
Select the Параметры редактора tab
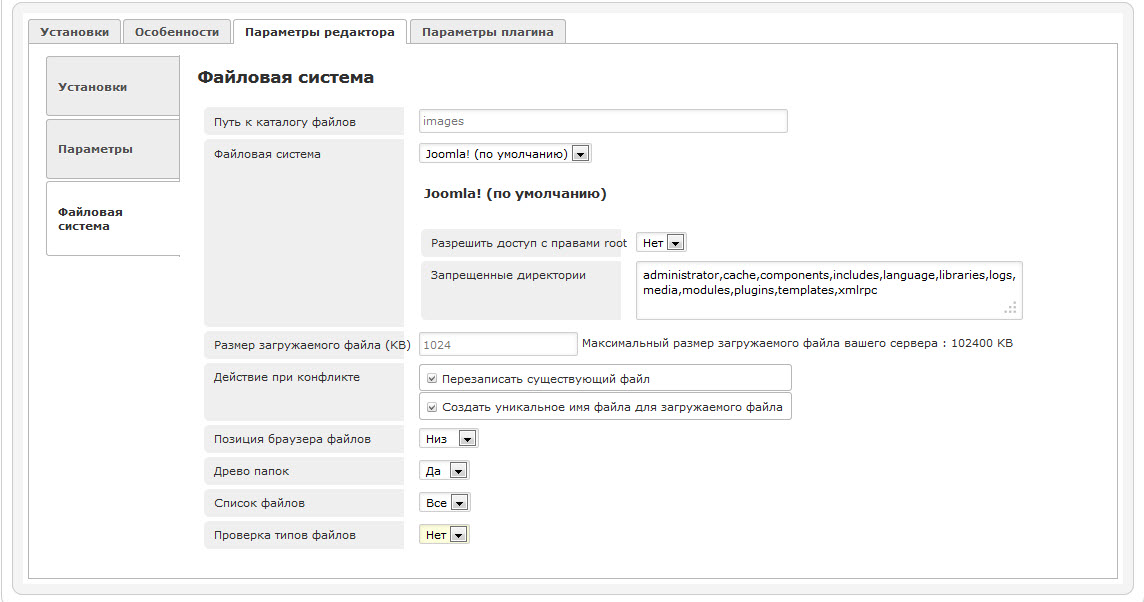[320, 32]
